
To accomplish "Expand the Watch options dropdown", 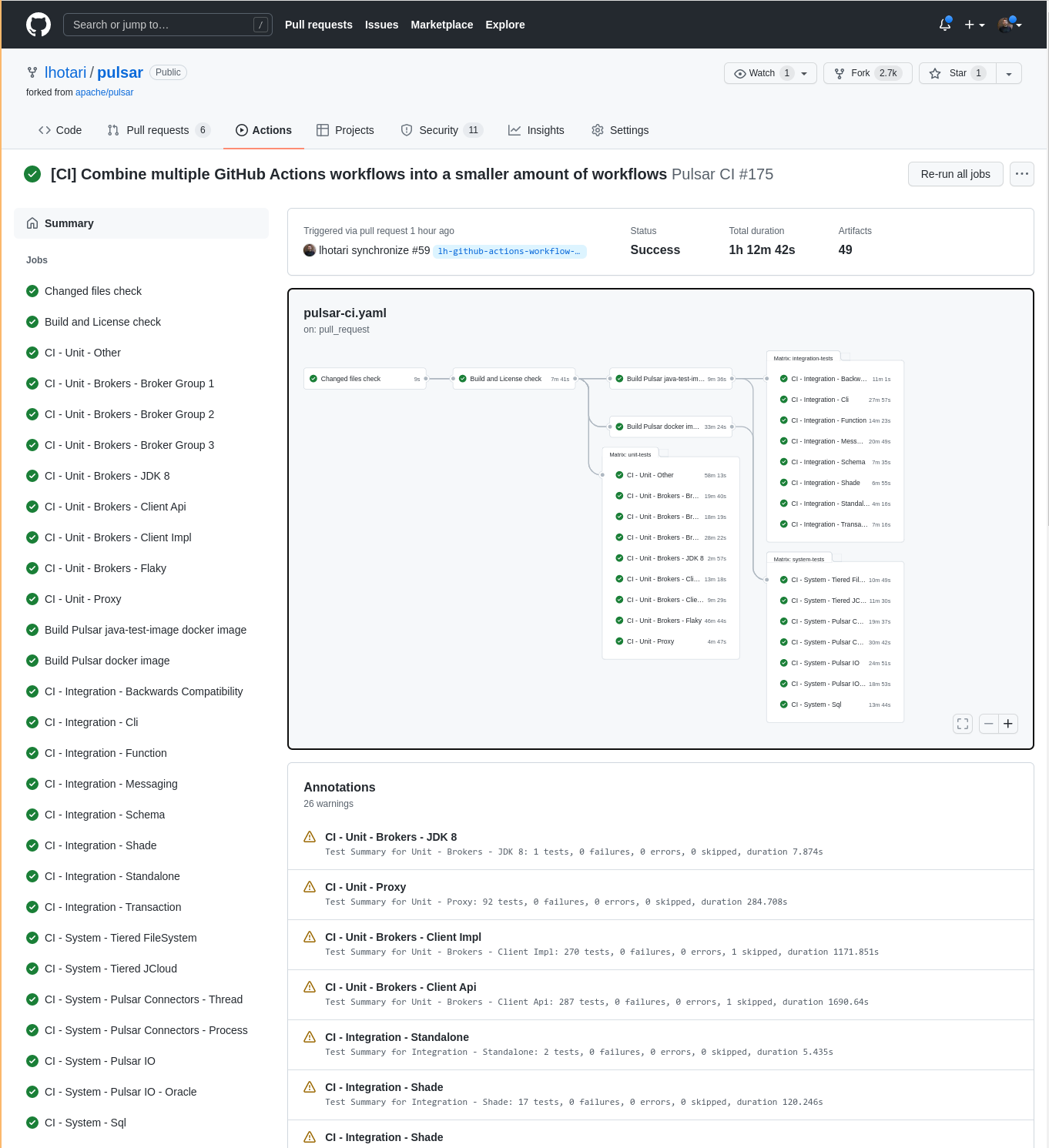I will (x=804, y=73).
